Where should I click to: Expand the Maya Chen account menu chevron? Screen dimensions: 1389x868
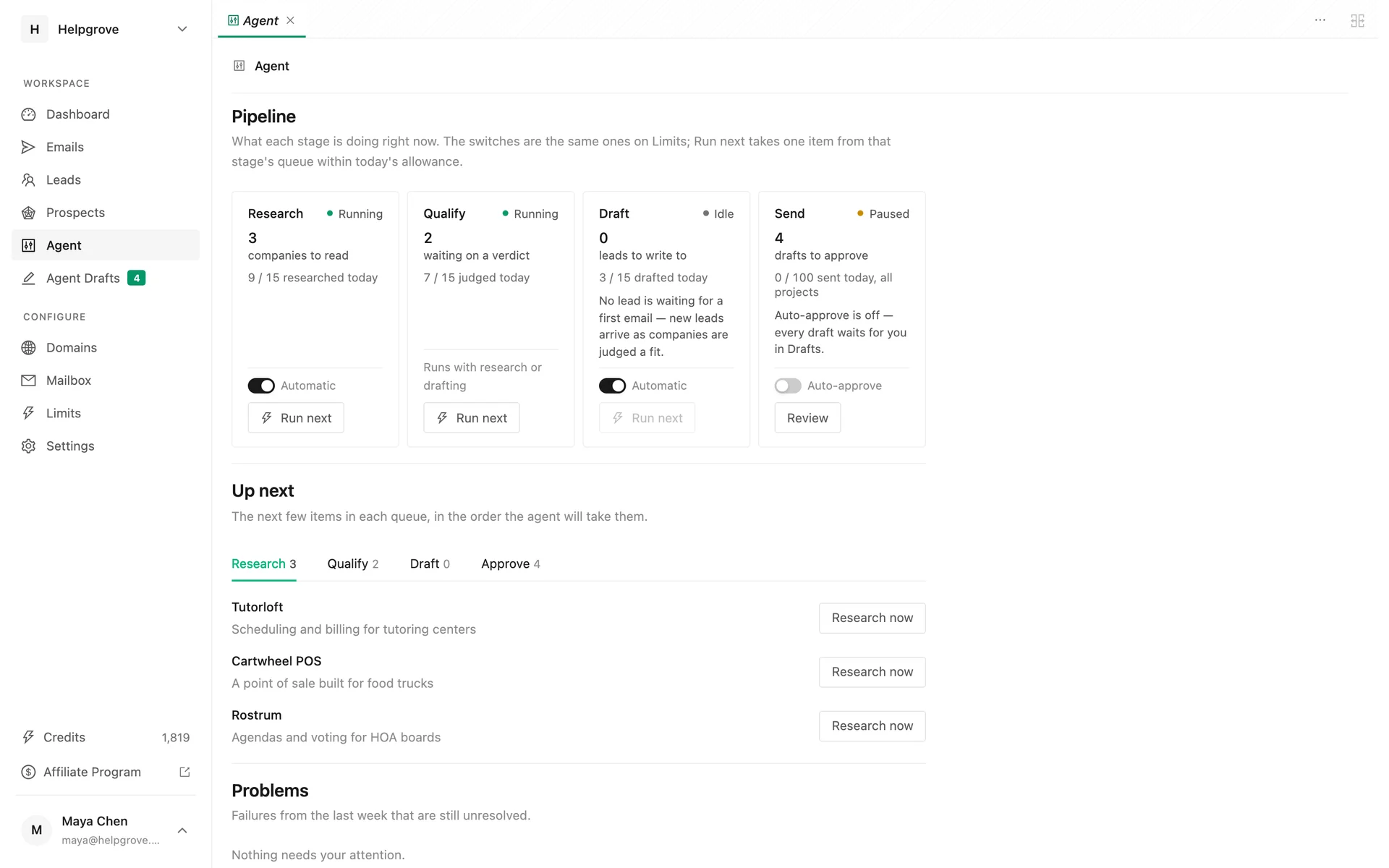pyautogui.click(x=182, y=830)
